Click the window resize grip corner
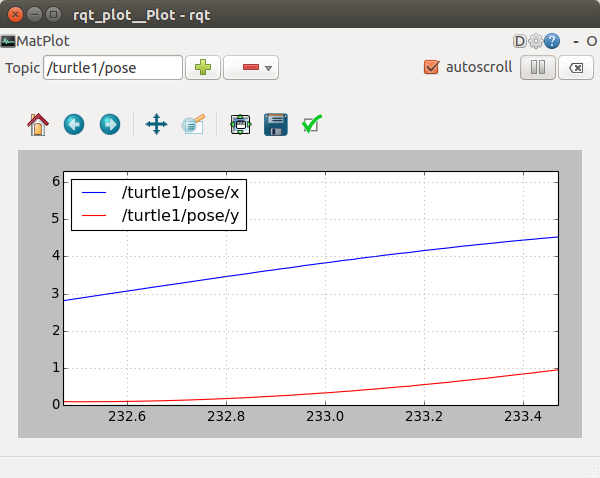600x478 pixels. (x=594, y=472)
